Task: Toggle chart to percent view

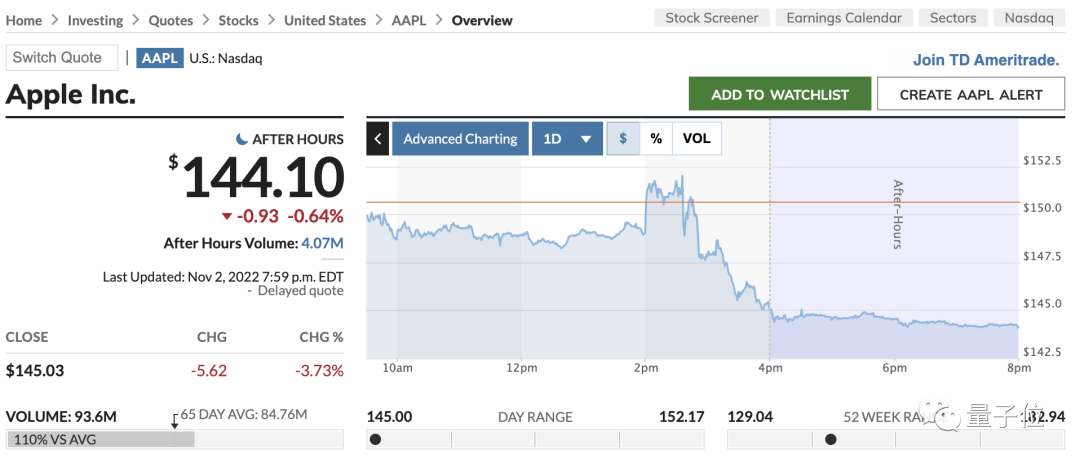Action: click(656, 139)
